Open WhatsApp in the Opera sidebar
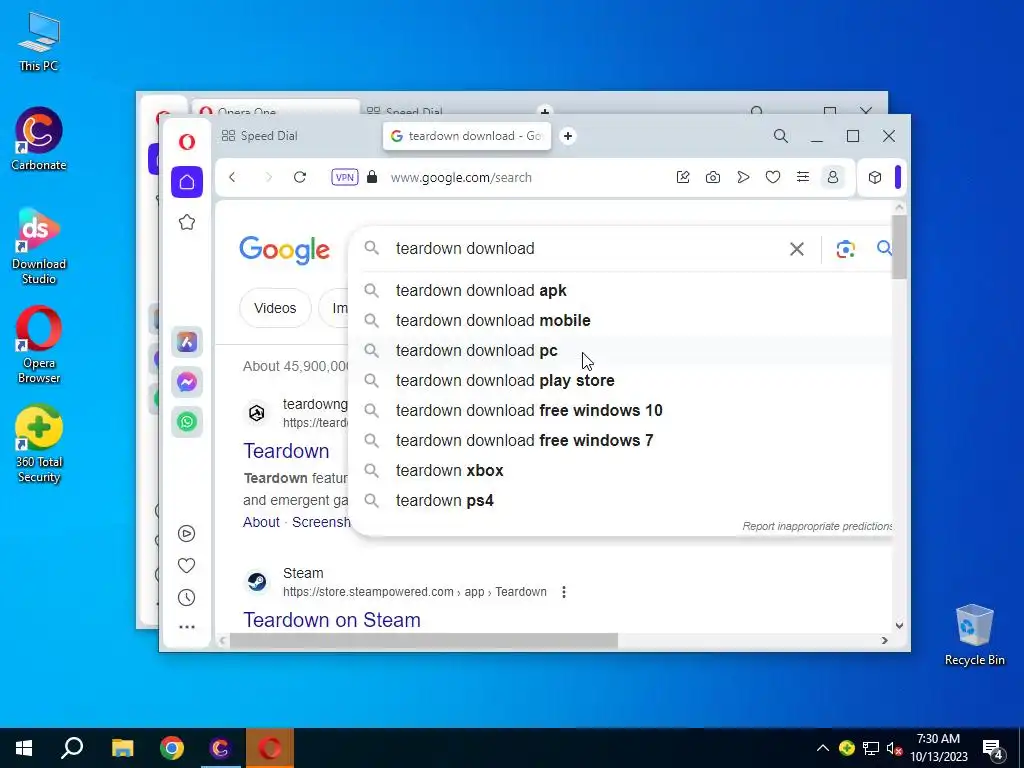 click(x=187, y=422)
